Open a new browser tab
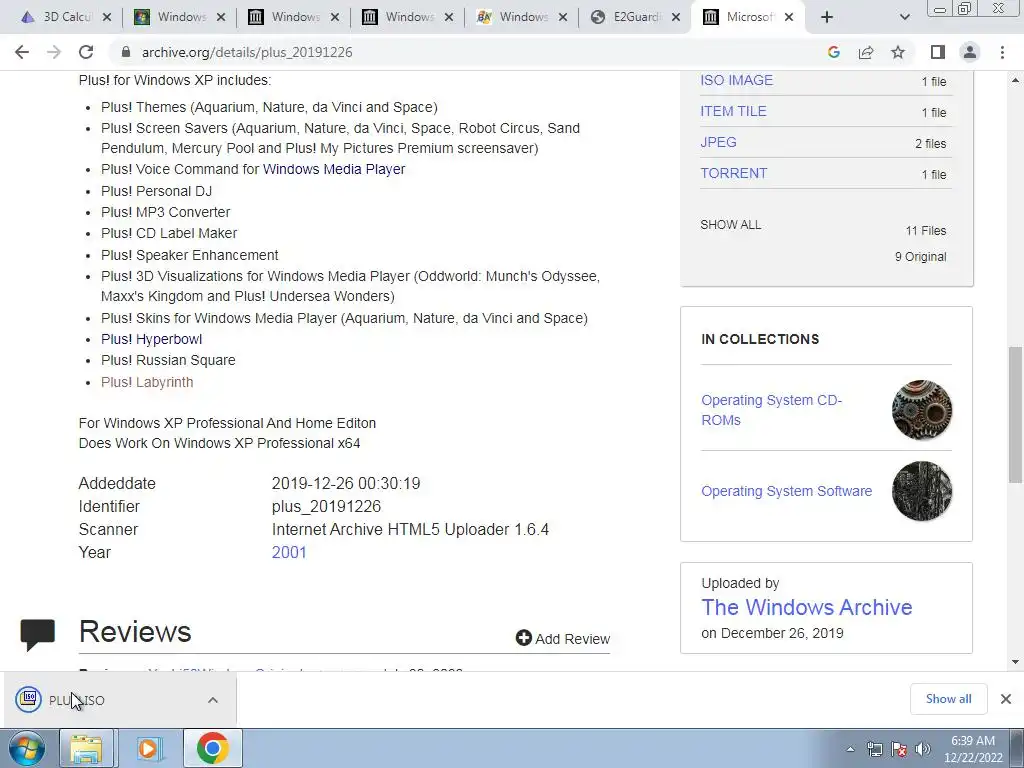The width and height of the screenshot is (1024, 768). click(x=827, y=17)
